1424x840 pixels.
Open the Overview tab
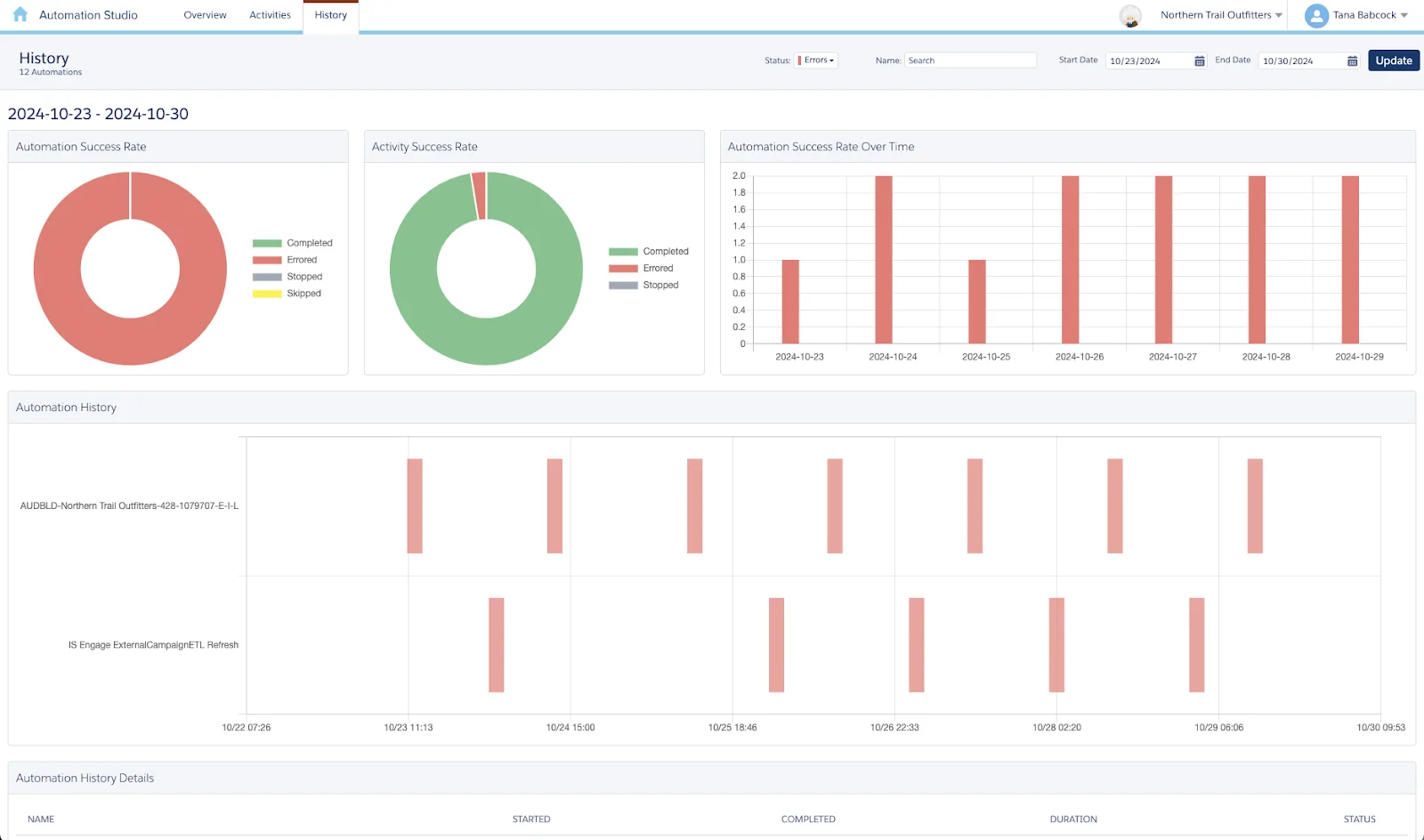[x=205, y=15]
